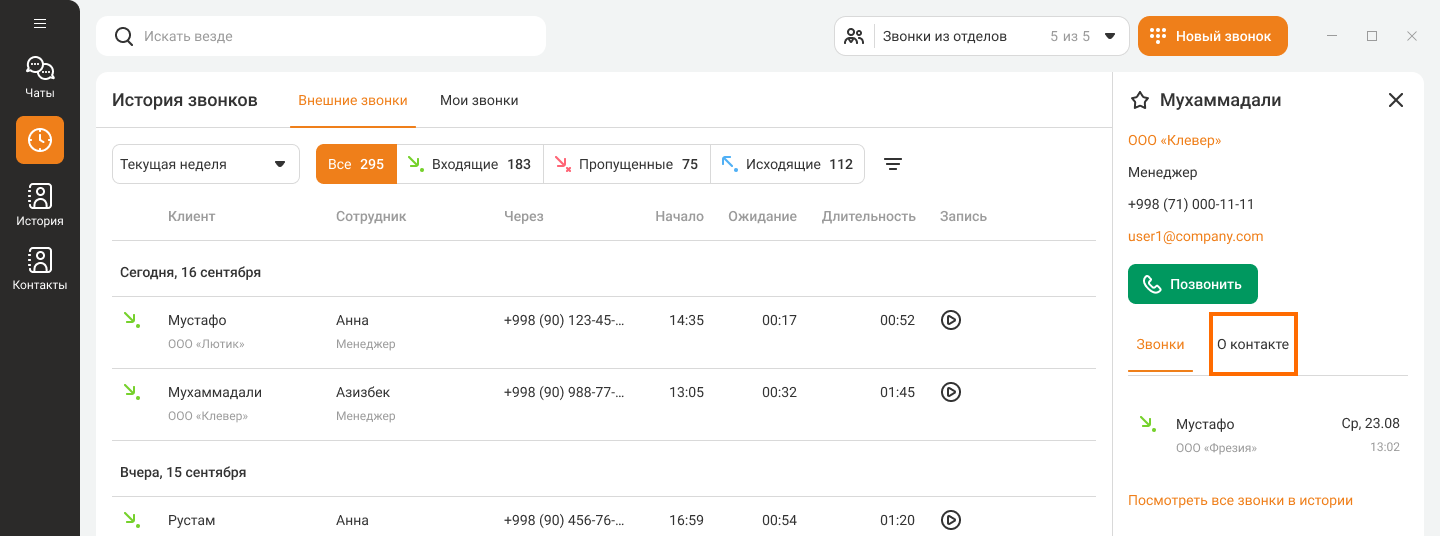Click Посмотреть все звонки в истории link

[x=1240, y=500]
